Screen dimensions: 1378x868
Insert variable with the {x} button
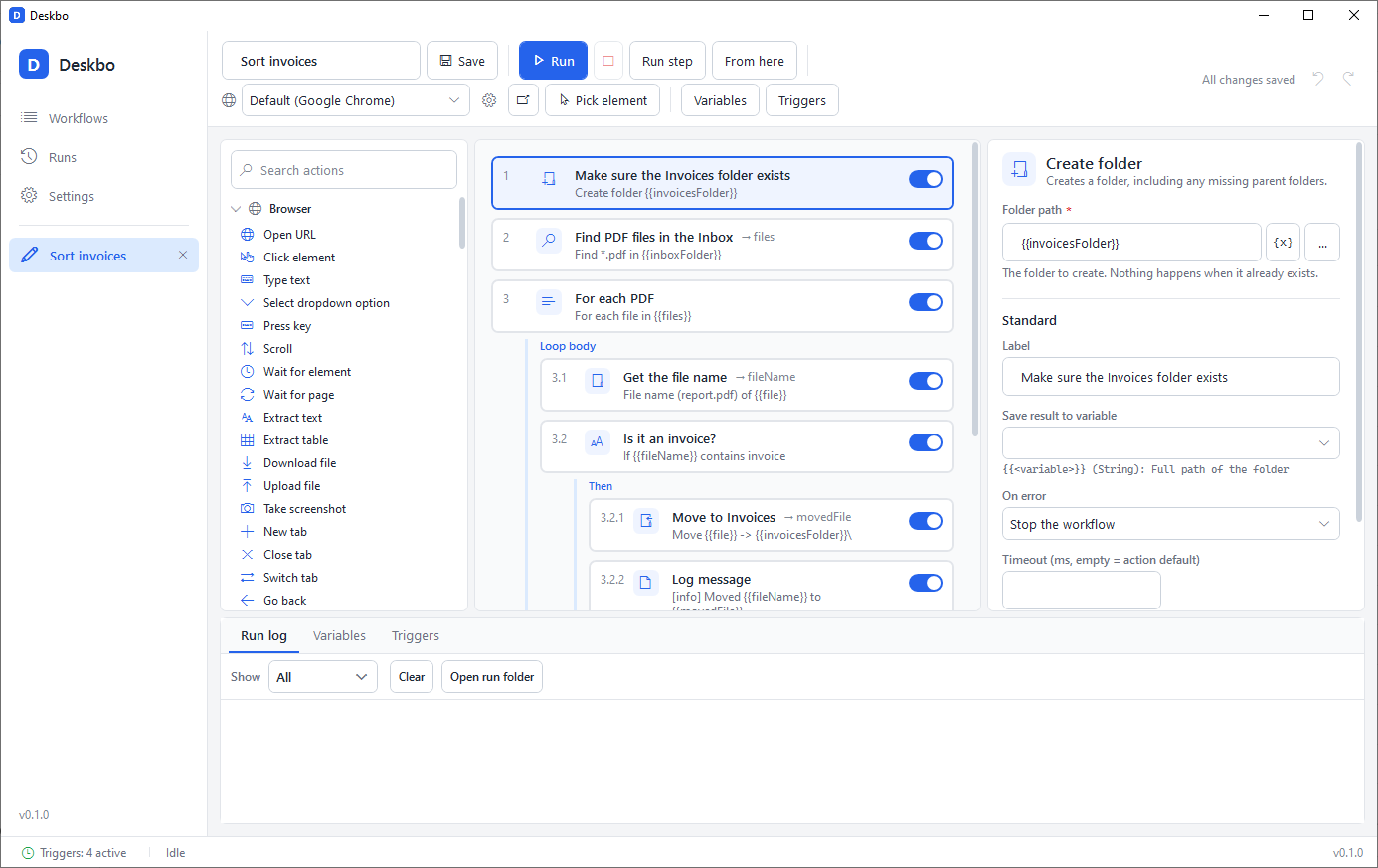tap(1283, 243)
